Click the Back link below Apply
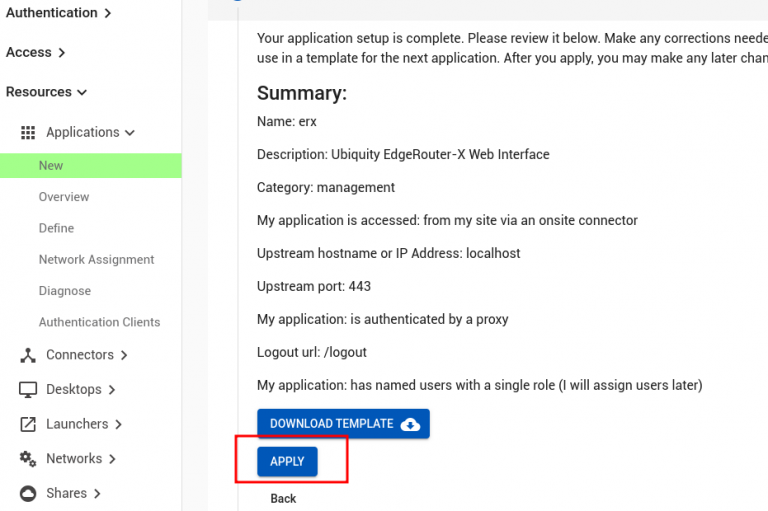This screenshot has width=768, height=511. [283, 498]
